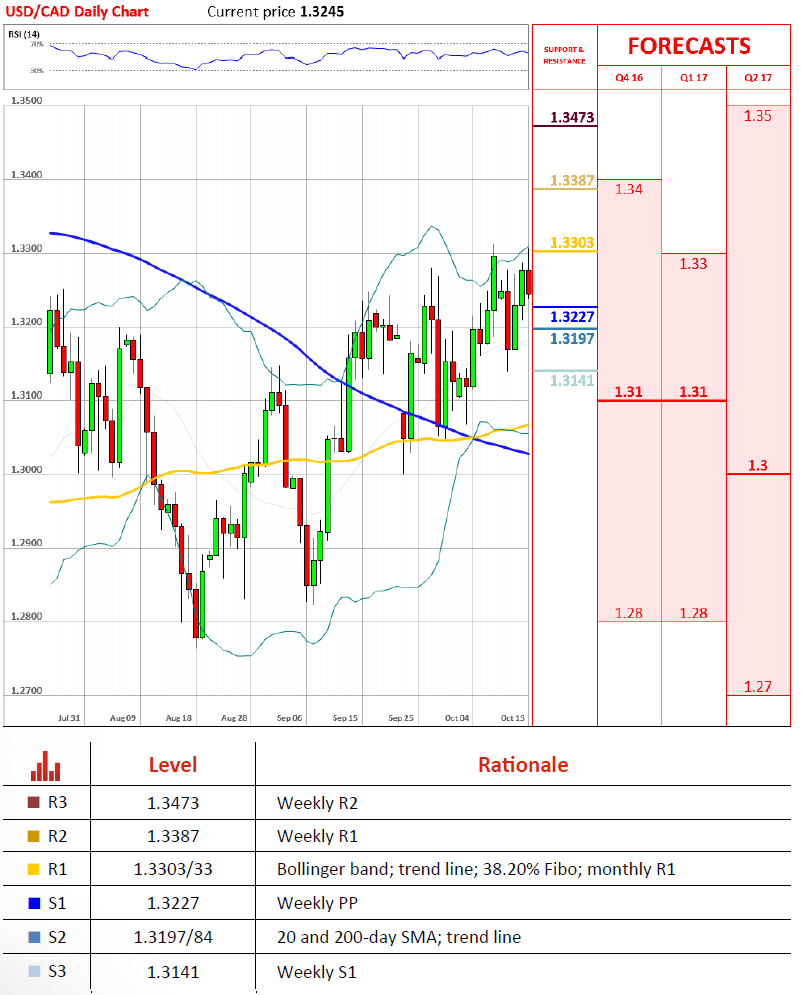Screen dimensions: 803x995
Task: Select the 1.3141 support label on chart
Action: click(x=572, y=381)
